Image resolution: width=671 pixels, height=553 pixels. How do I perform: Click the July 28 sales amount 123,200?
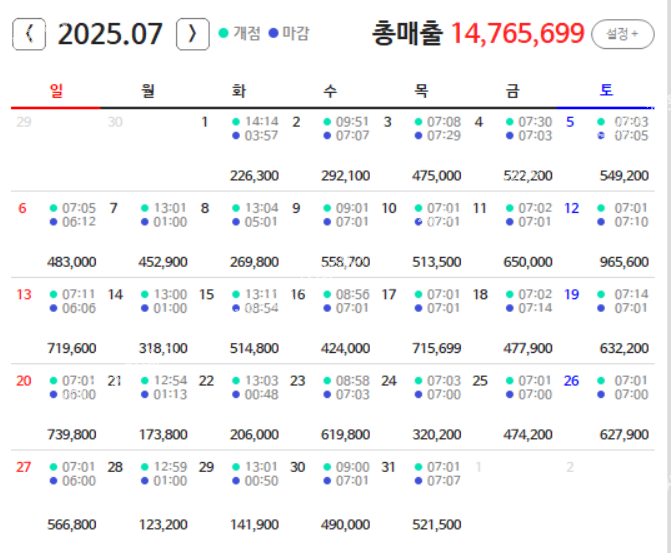(163, 525)
